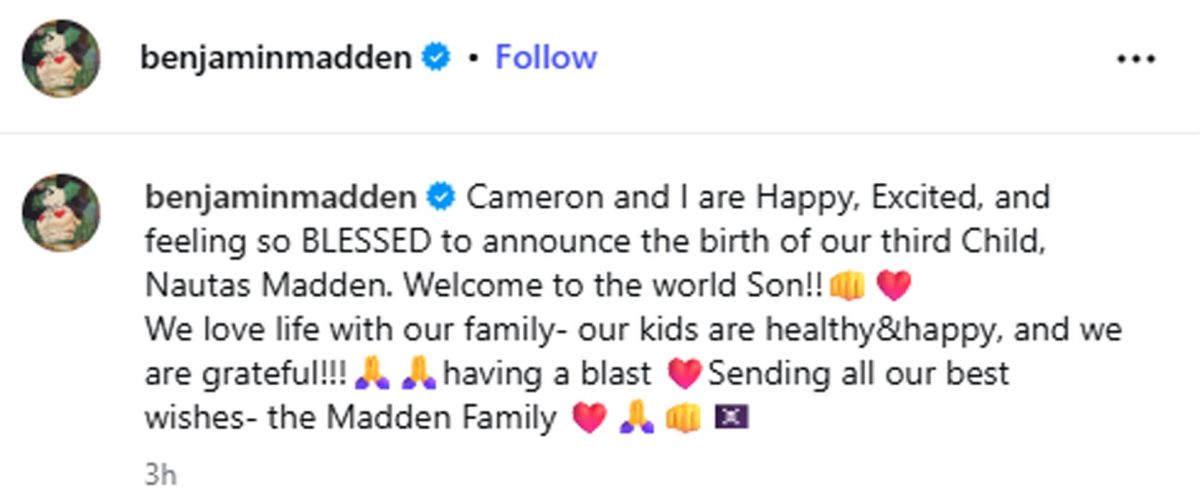Open benjaminmadden profile from header username

(x=276, y=59)
